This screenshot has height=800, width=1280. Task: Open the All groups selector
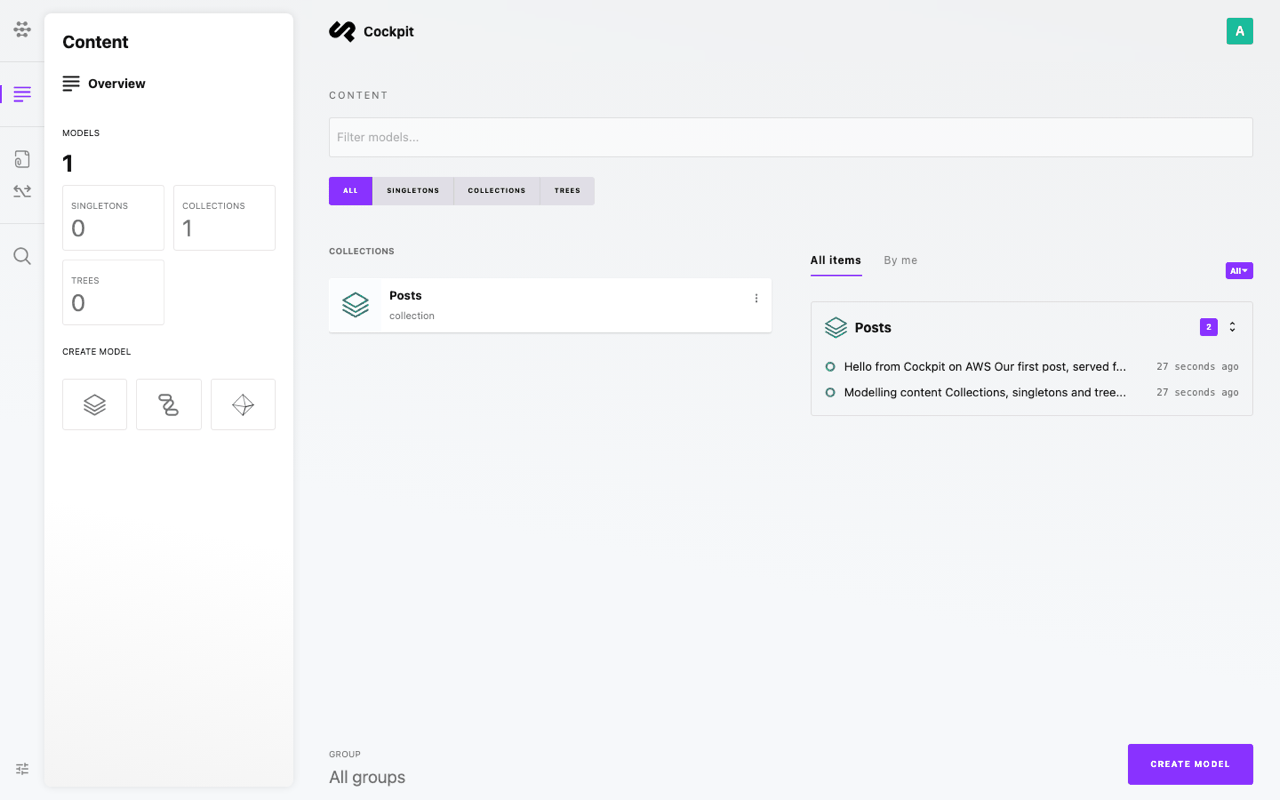pyautogui.click(x=367, y=777)
